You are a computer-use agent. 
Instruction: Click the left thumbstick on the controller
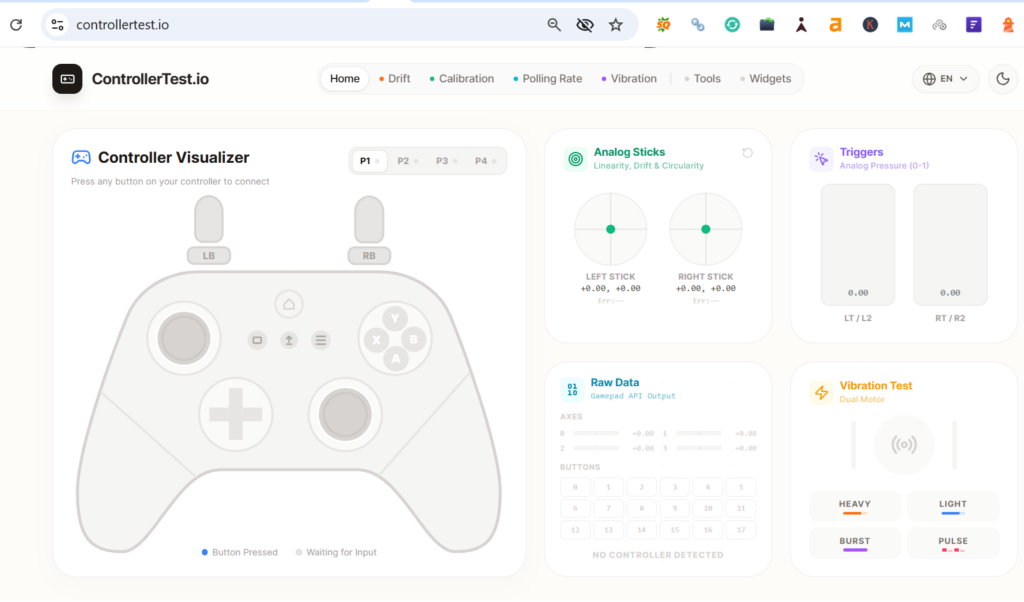[184, 338]
